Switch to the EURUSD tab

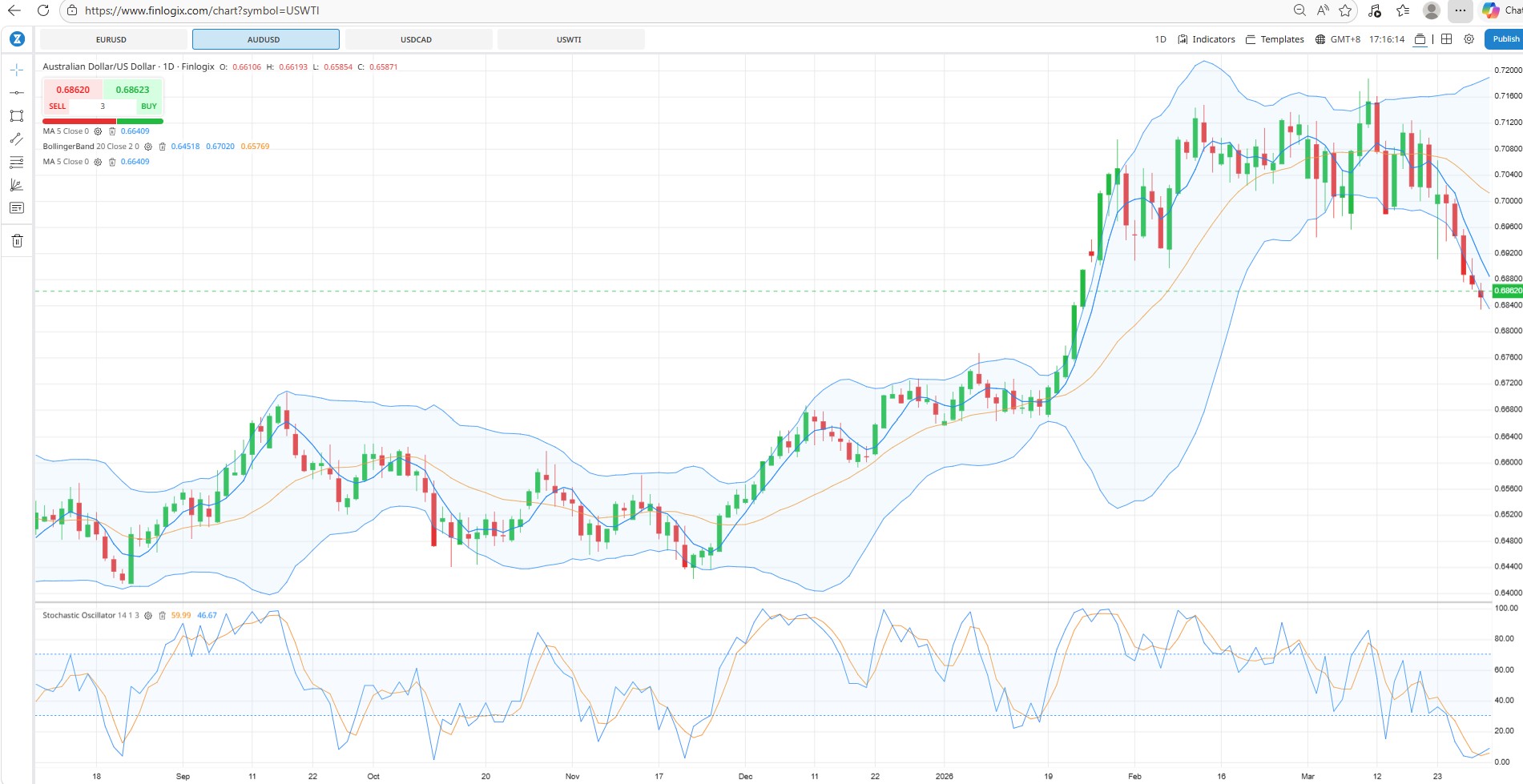point(112,39)
